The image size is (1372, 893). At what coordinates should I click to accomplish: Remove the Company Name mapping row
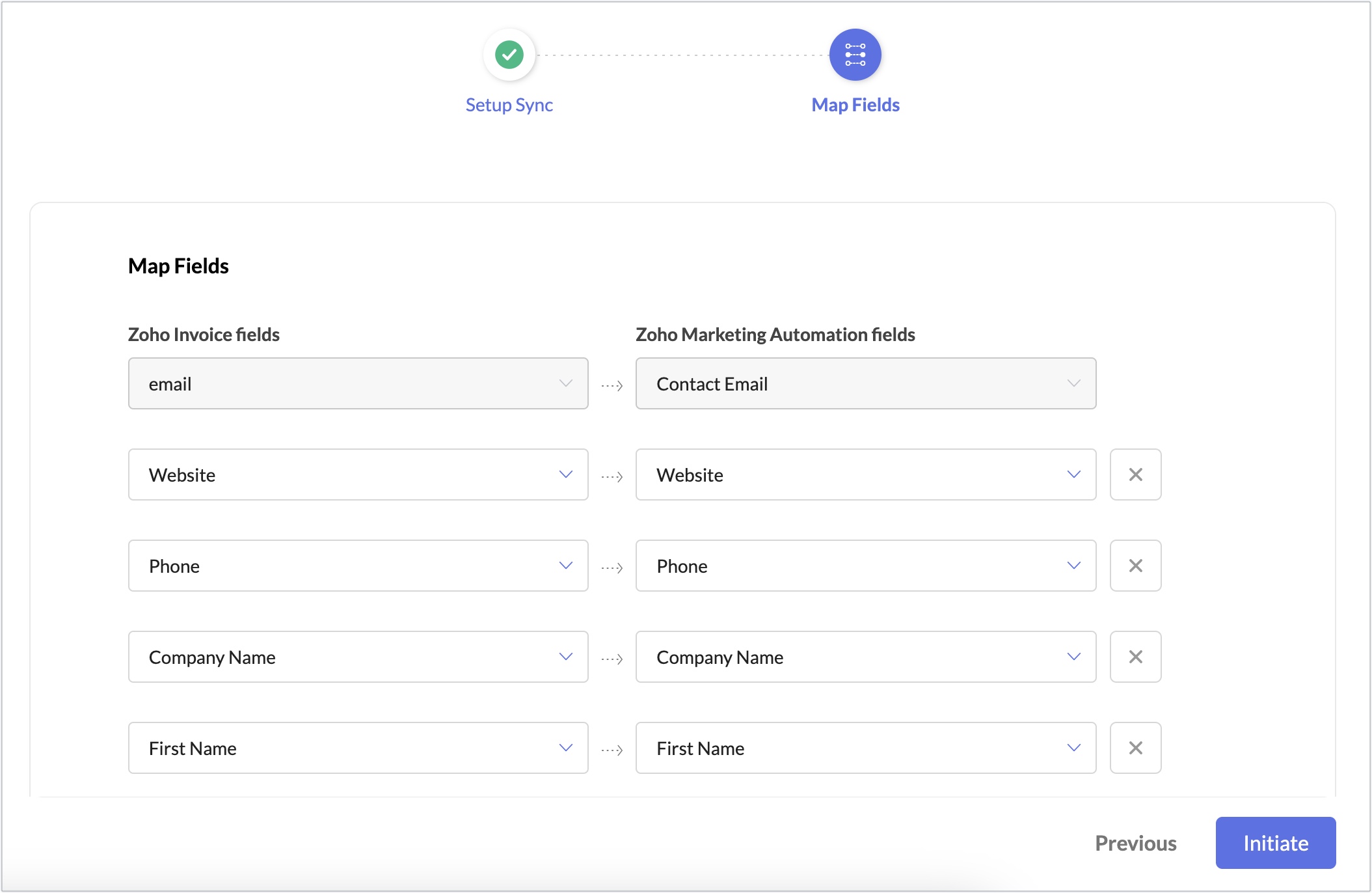tap(1136, 657)
